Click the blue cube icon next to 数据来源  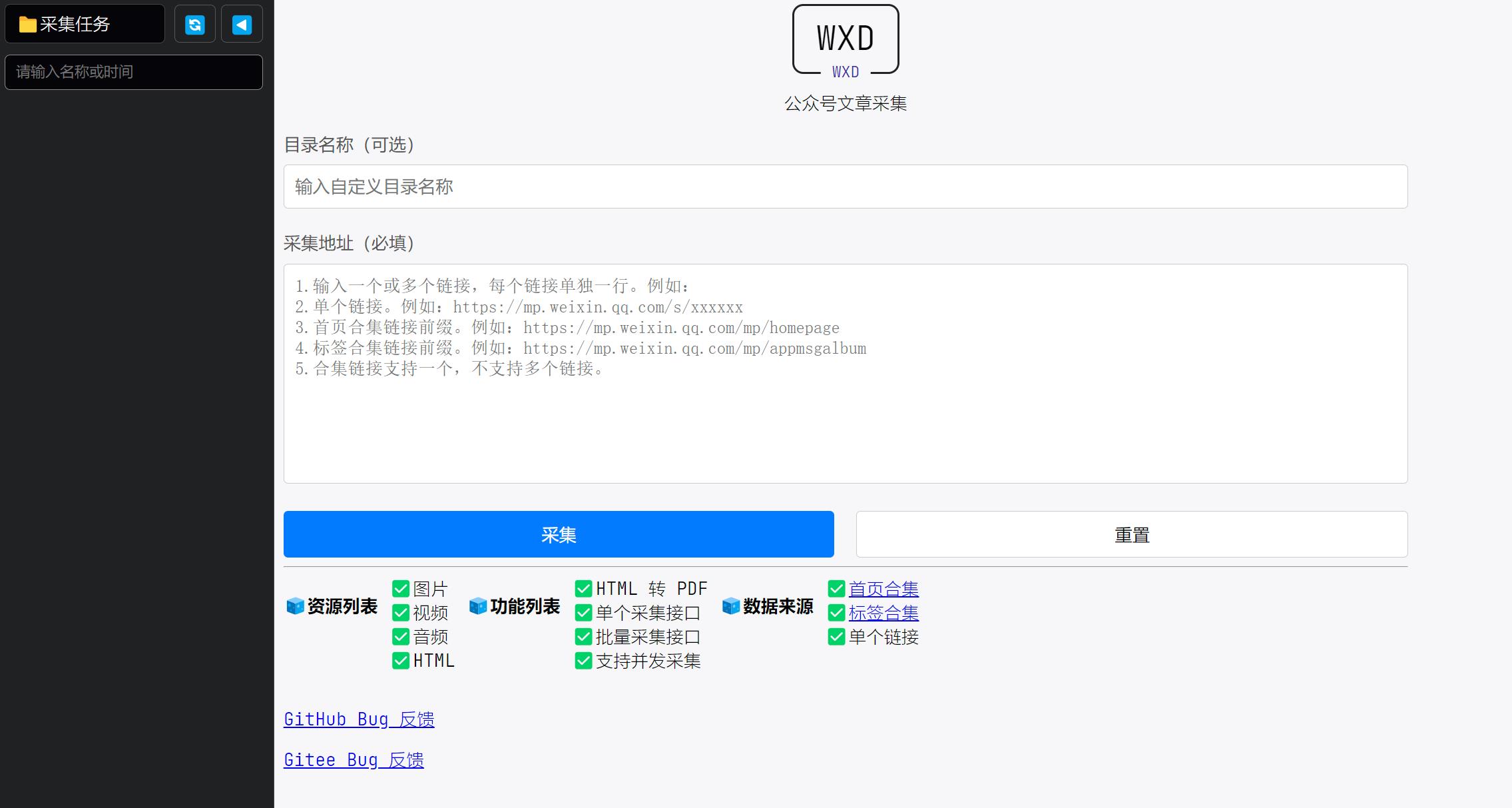tap(731, 606)
